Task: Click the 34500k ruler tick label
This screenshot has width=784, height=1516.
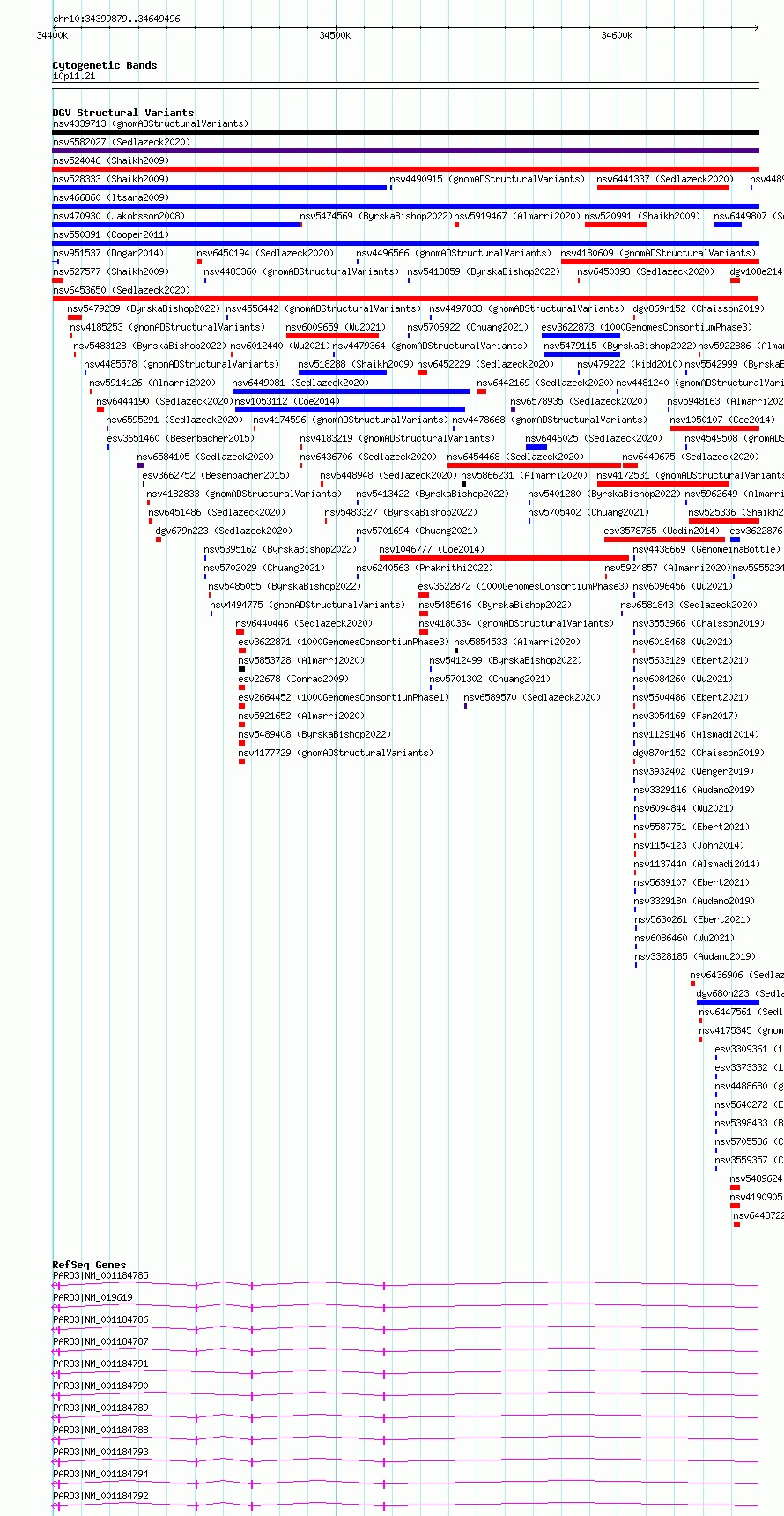Action: point(335,35)
